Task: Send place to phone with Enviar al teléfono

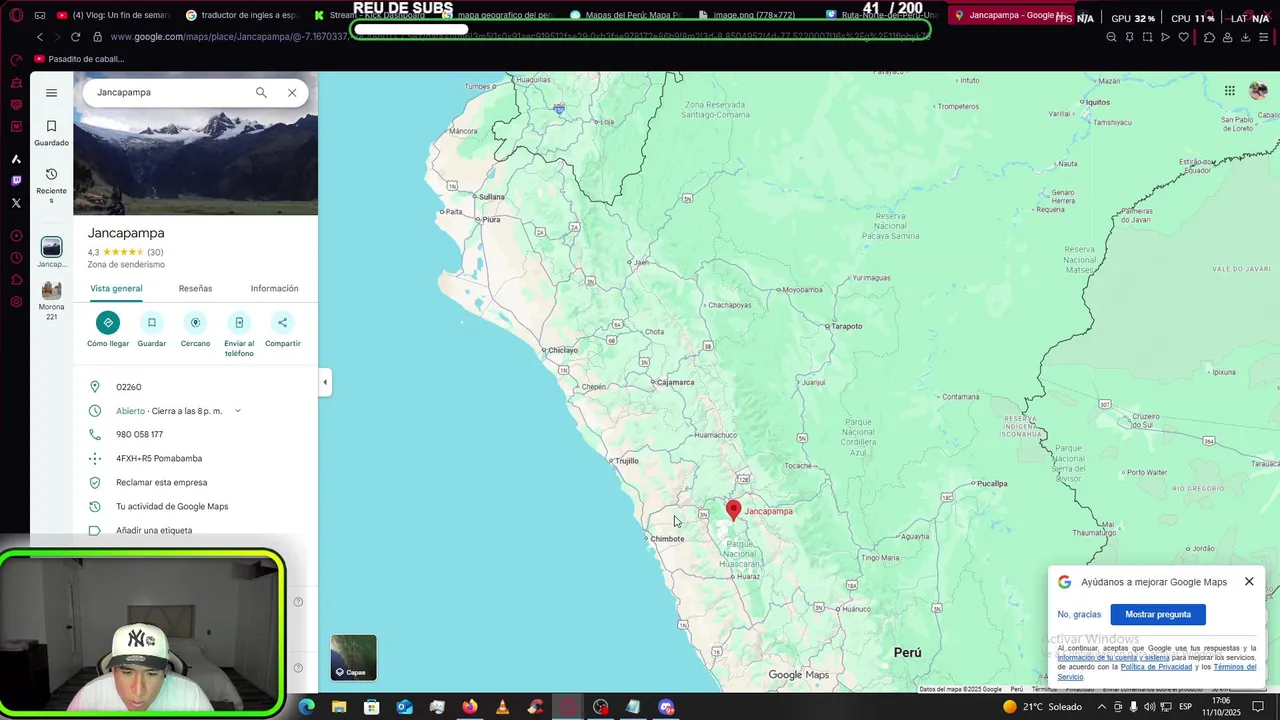Action: point(239,334)
